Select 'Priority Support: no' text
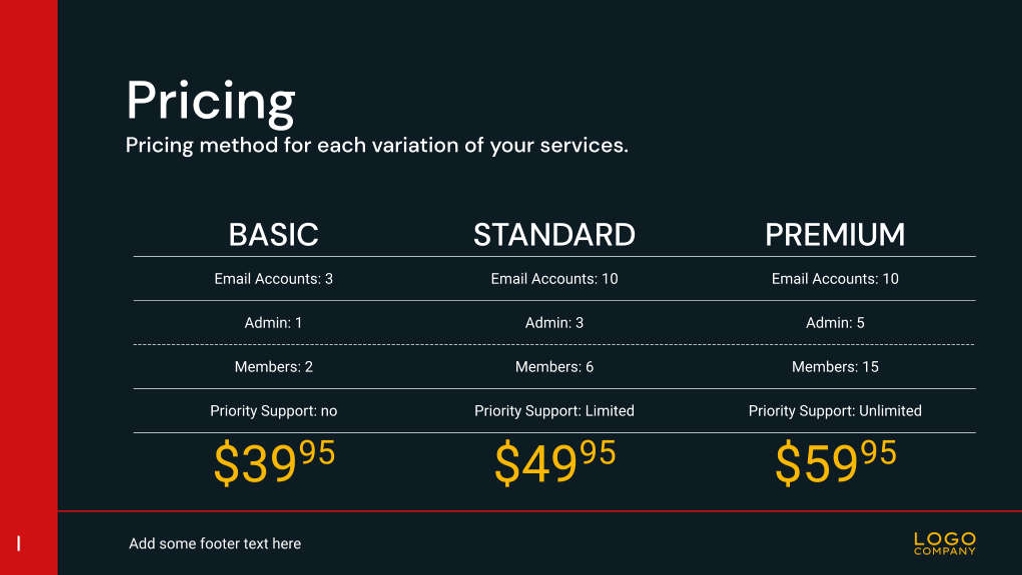This screenshot has width=1022, height=575. 273,411
